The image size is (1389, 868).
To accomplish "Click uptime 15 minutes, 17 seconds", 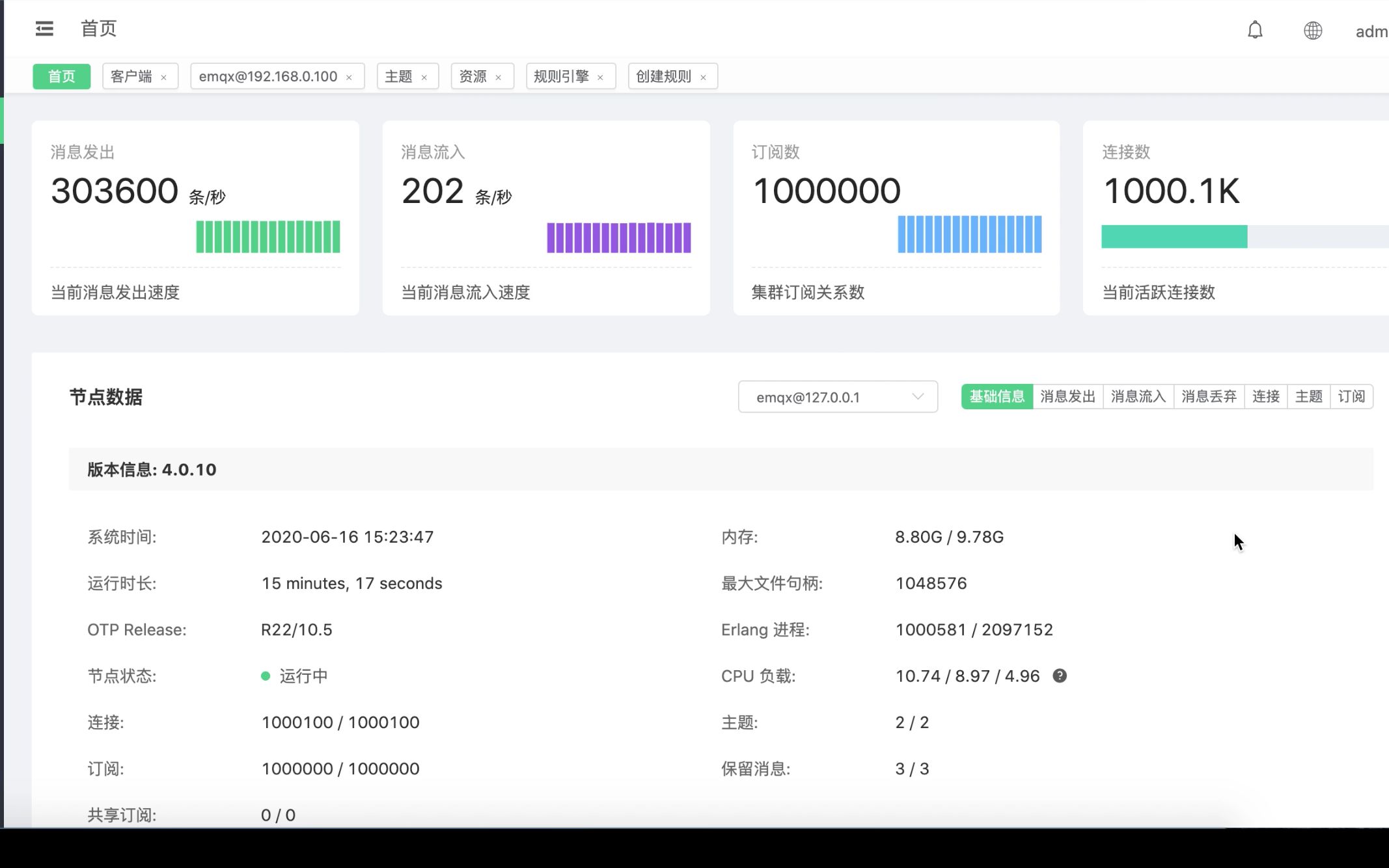I will coord(351,583).
